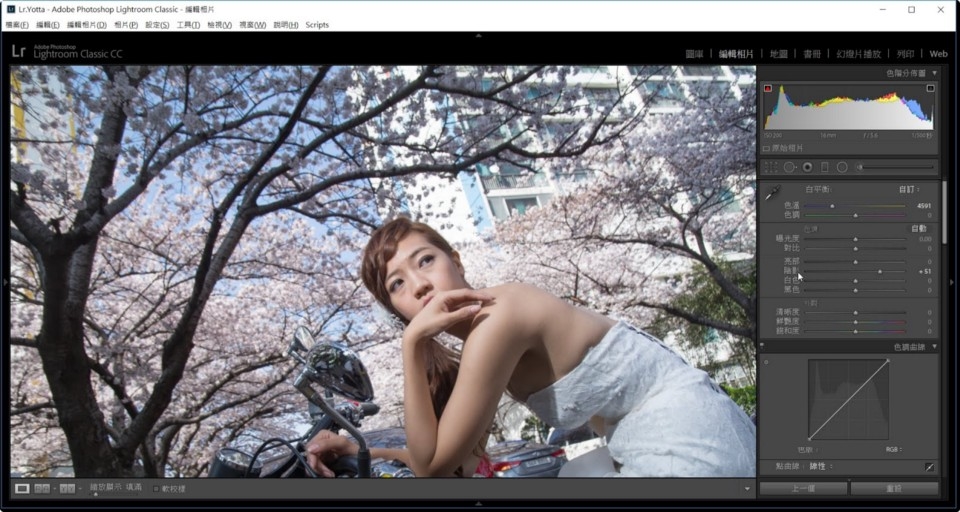This screenshot has height=512, width=960.
Task: Expand the bottom filmstrip panel
Action: 479,504
